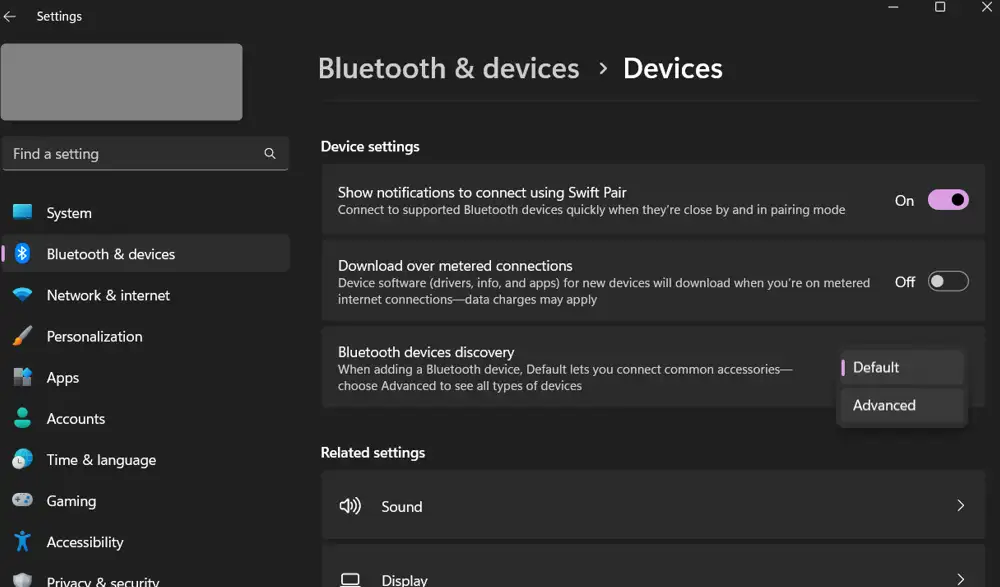This screenshot has width=1000, height=587.
Task: Enable Download over metered connections toggle
Action: pos(947,282)
